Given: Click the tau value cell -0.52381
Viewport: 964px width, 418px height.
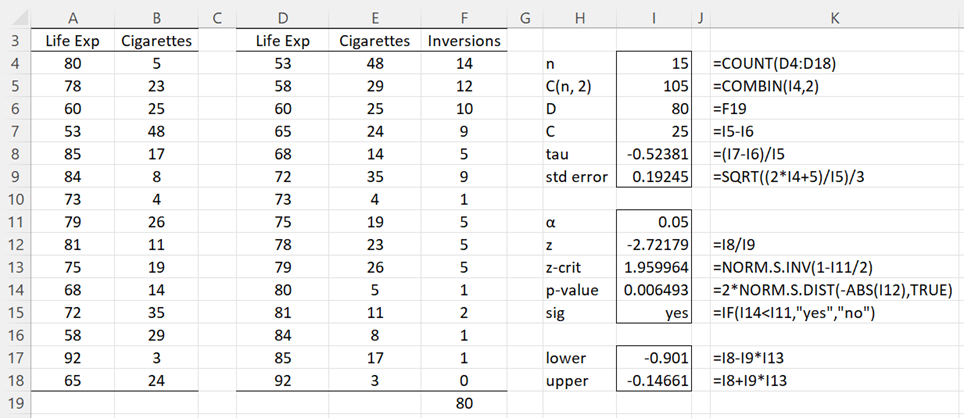Looking at the screenshot, I should click(x=654, y=154).
